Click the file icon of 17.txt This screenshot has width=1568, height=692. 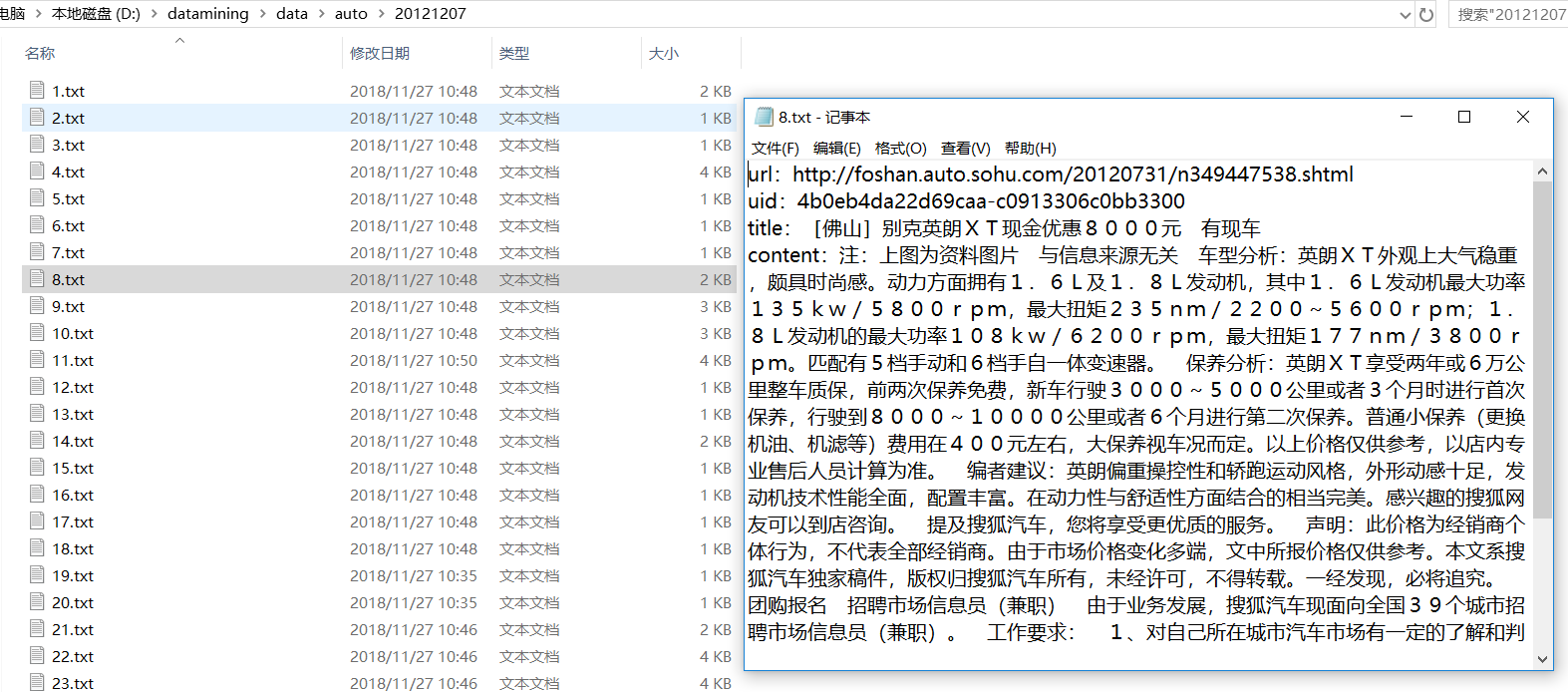click(38, 520)
